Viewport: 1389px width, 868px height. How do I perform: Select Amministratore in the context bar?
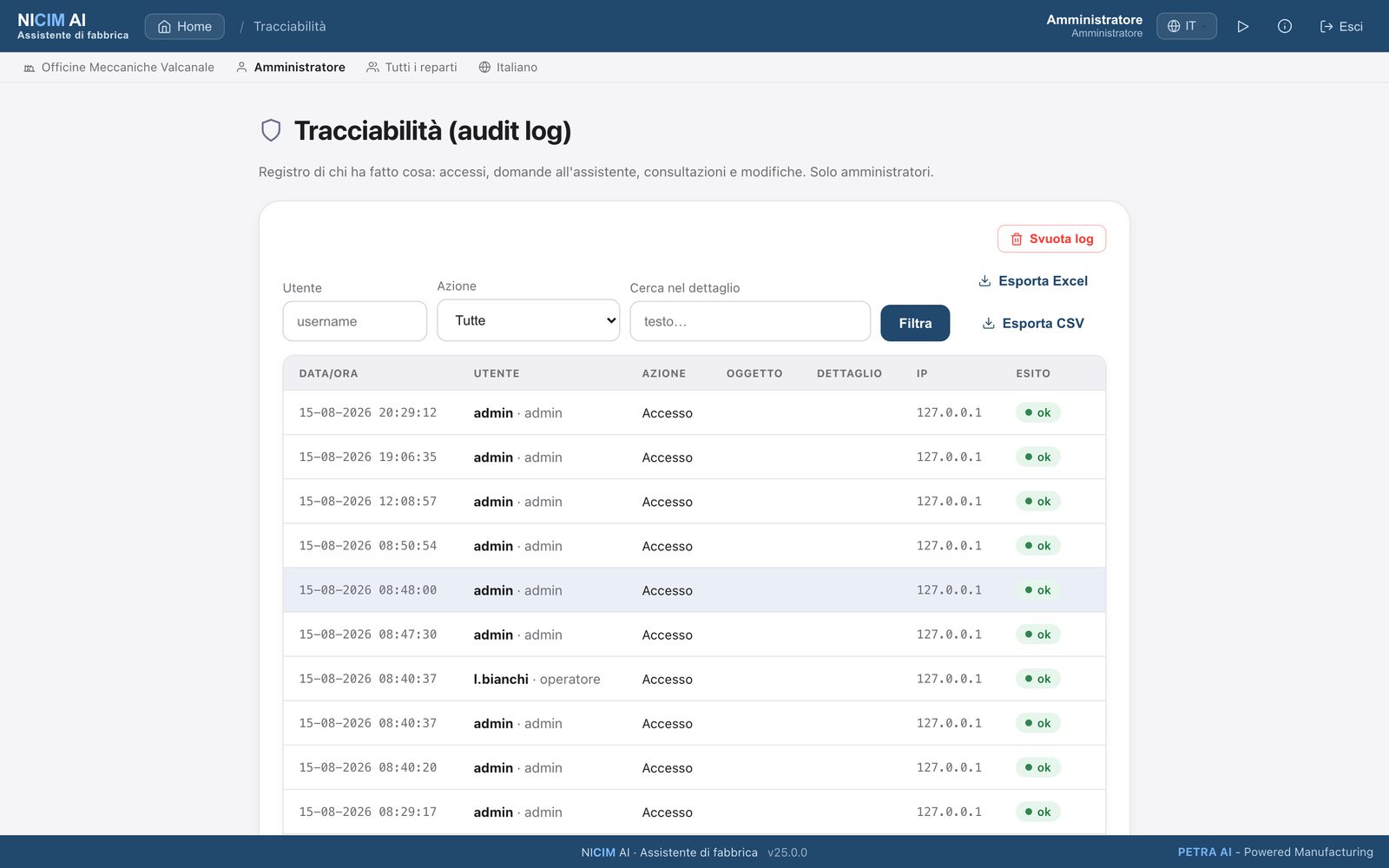pos(291,67)
